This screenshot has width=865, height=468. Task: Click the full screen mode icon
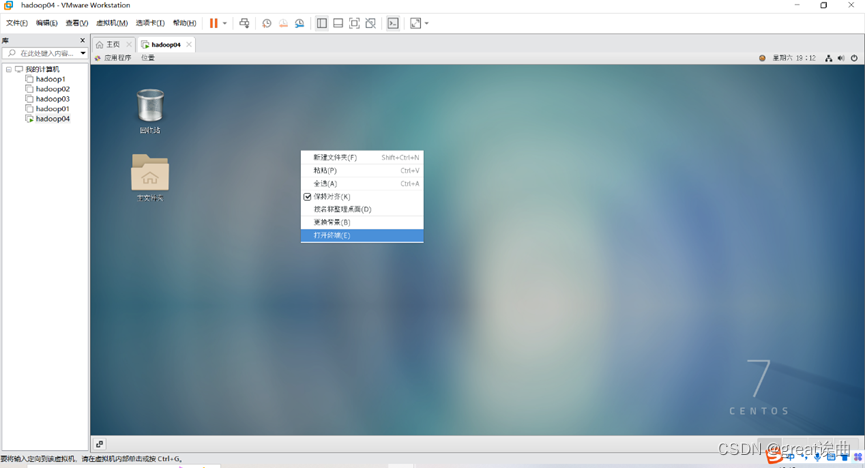[x=355, y=23]
